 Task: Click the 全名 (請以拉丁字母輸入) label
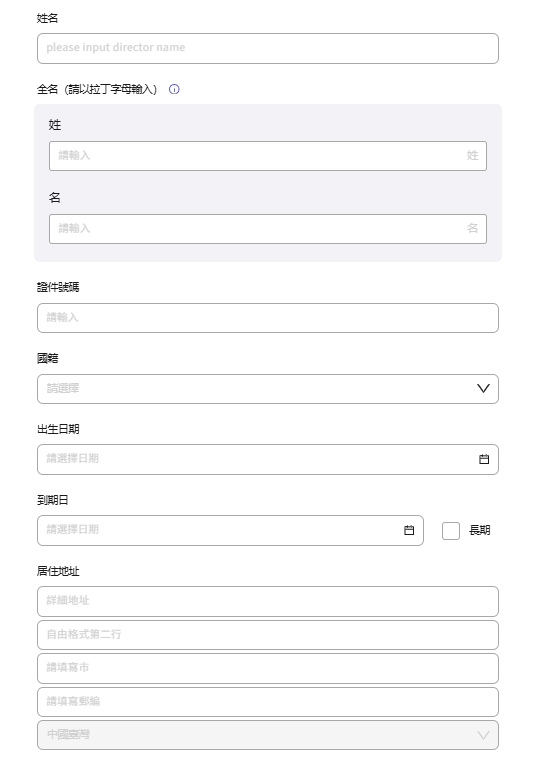97,89
